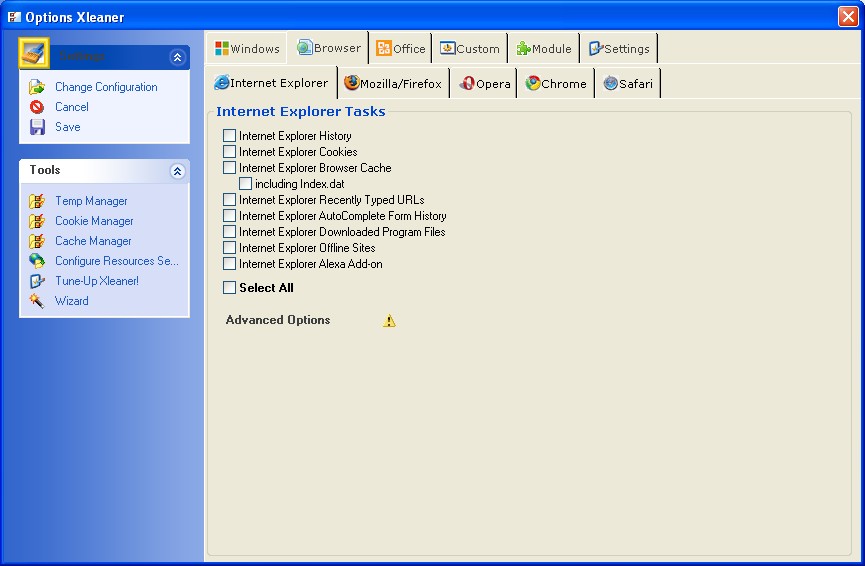This screenshot has height=566, width=865.
Task: Switch to the Windows tab
Action: pos(247,49)
